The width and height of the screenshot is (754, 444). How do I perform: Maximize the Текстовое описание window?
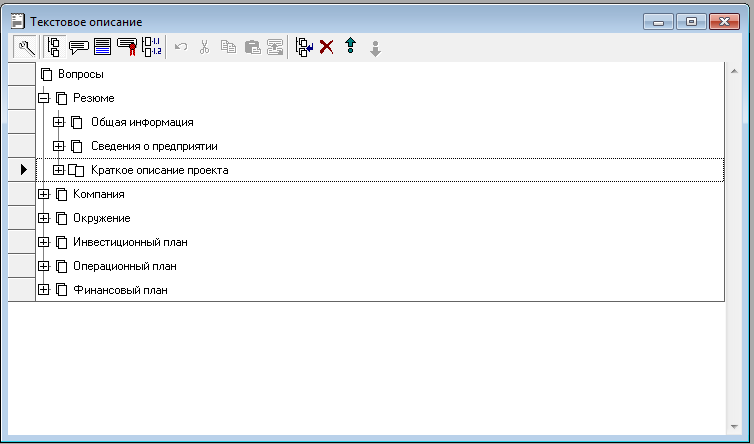691,22
